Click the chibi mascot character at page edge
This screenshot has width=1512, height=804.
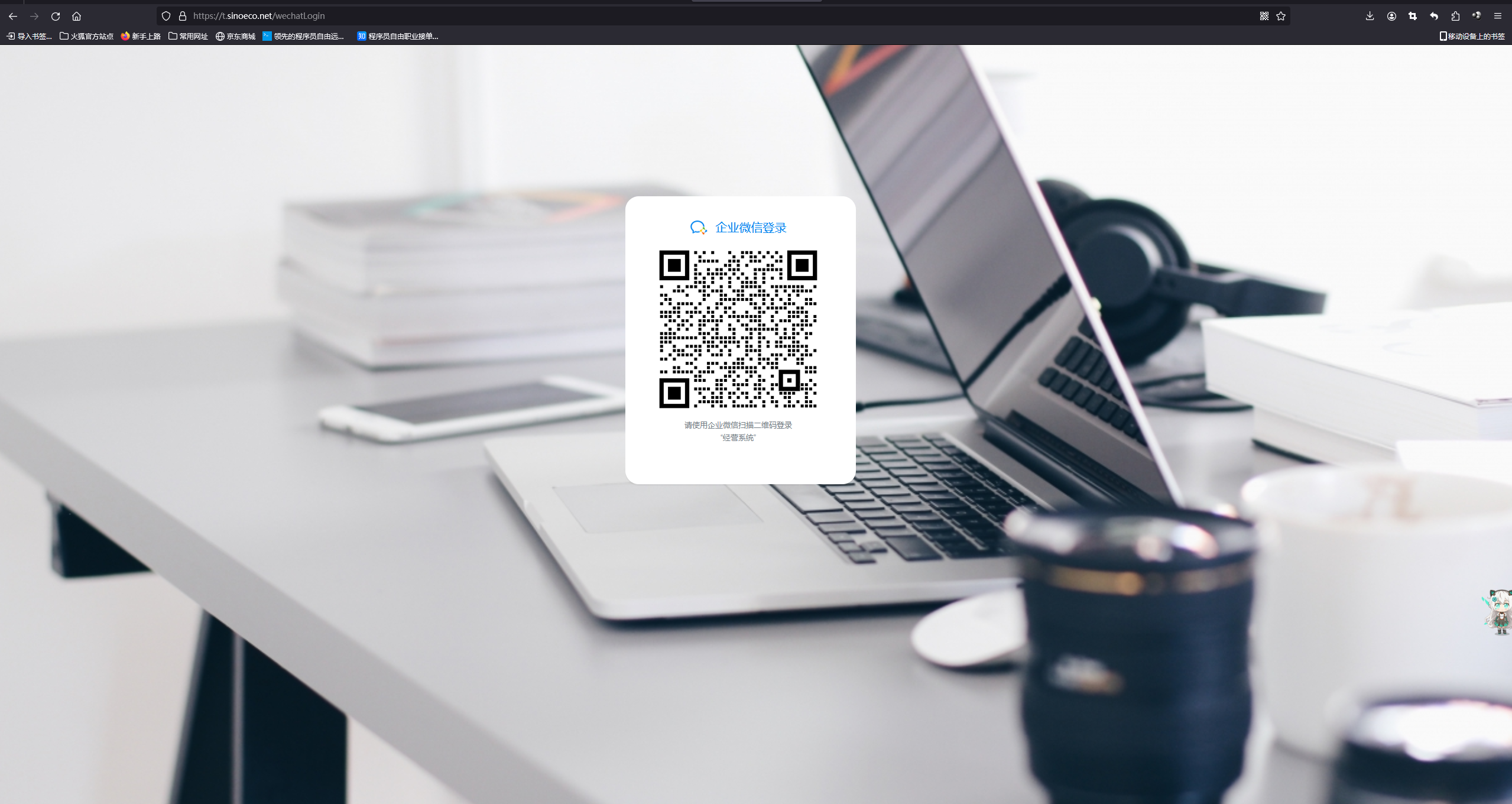coord(1498,612)
